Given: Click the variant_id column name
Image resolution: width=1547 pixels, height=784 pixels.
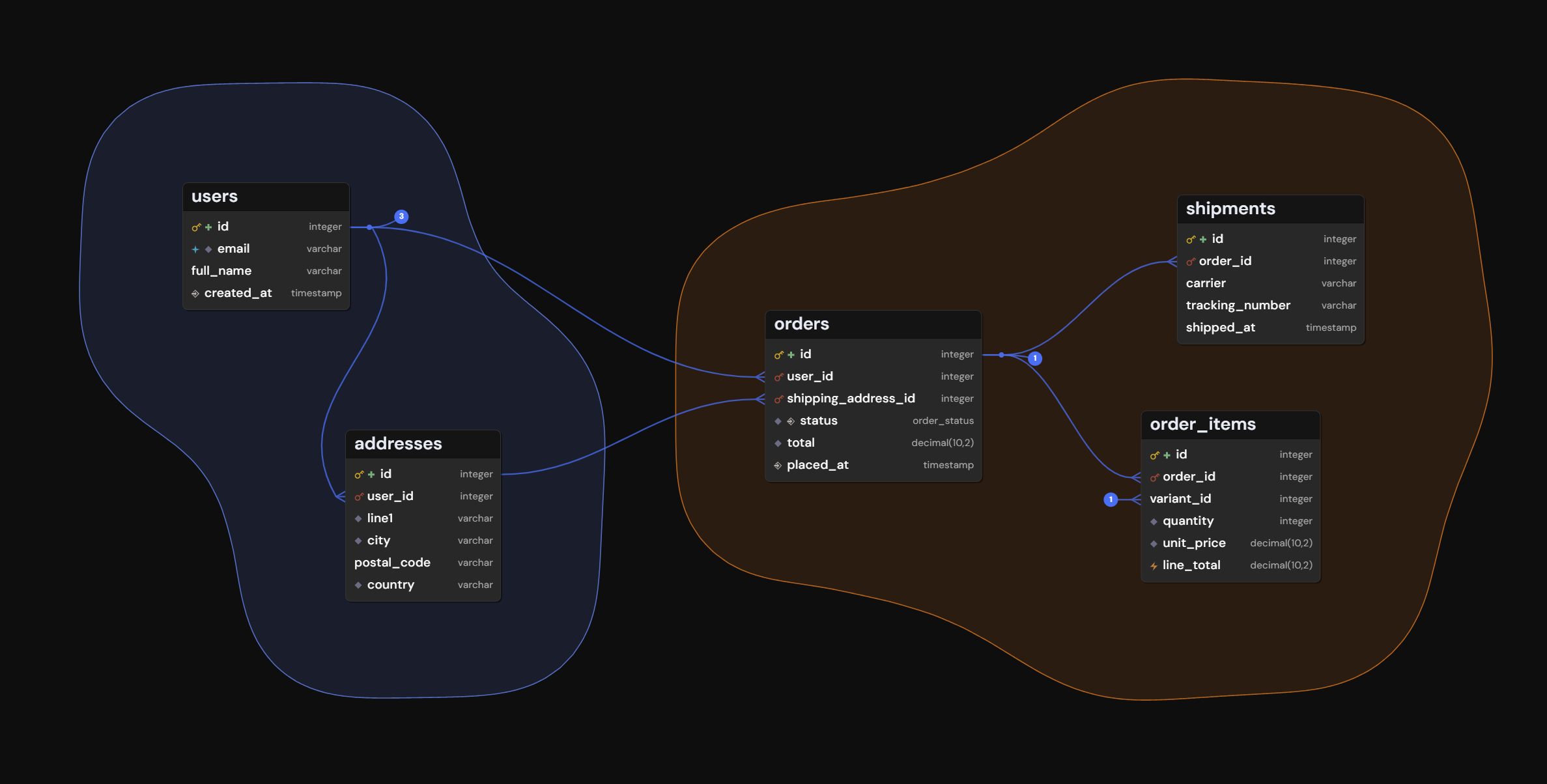Looking at the screenshot, I should point(1180,499).
